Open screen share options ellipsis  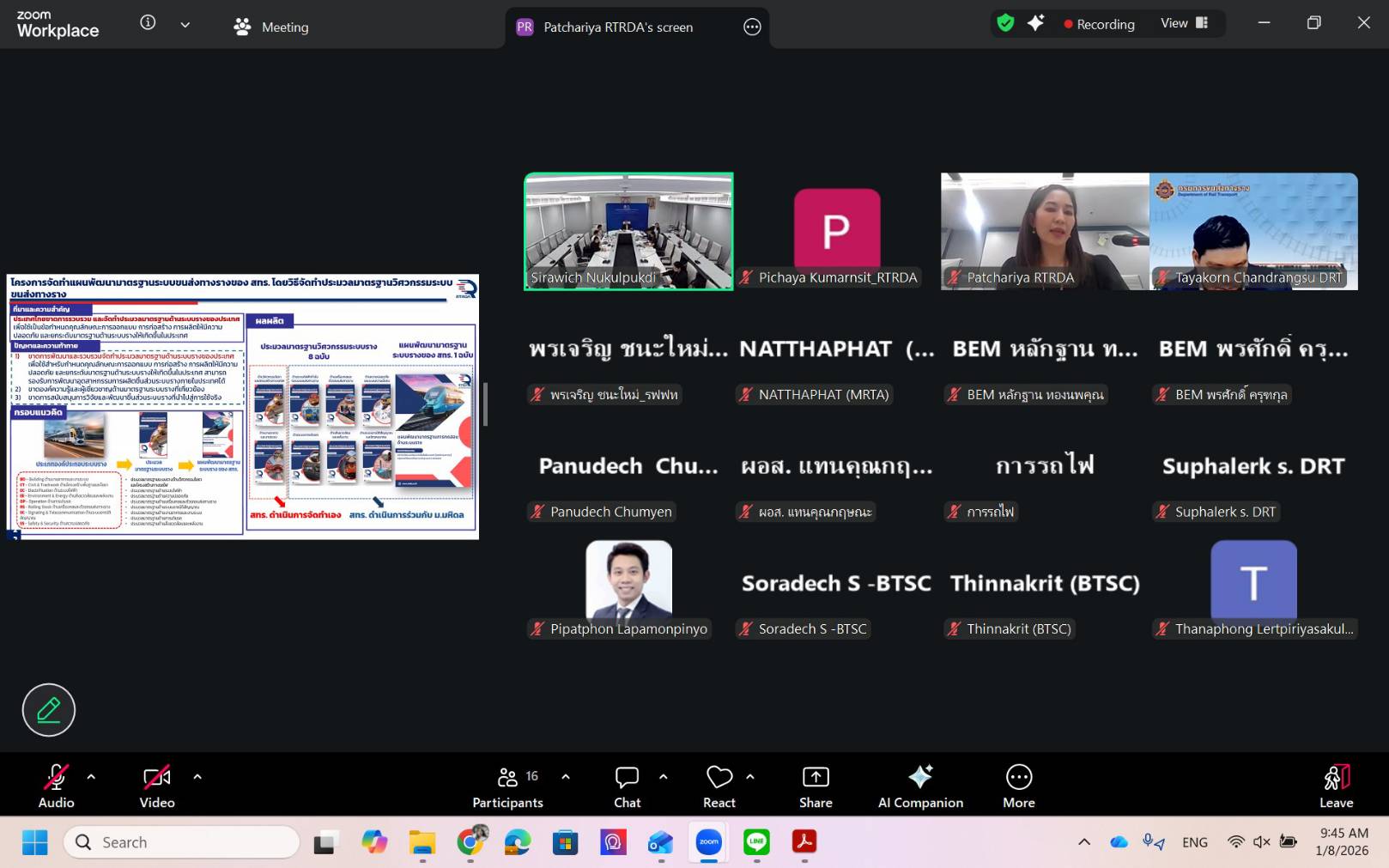pos(752,27)
